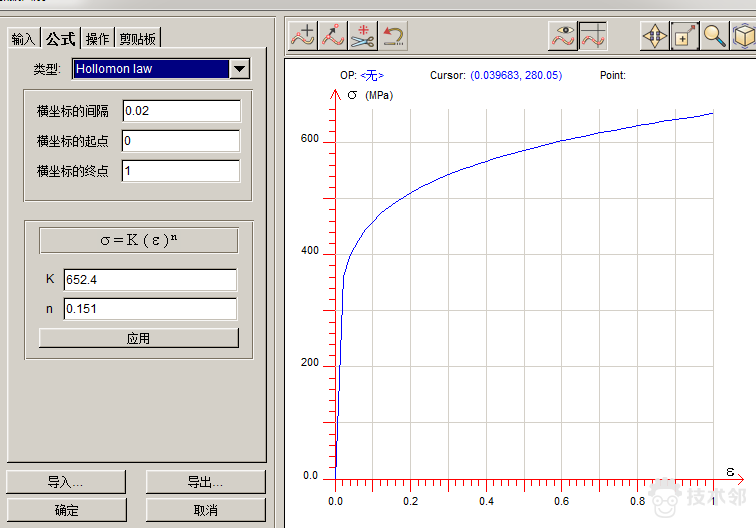The width and height of the screenshot is (756, 528).
Task: Switch to the 操作 tab
Action: [97, 39]
